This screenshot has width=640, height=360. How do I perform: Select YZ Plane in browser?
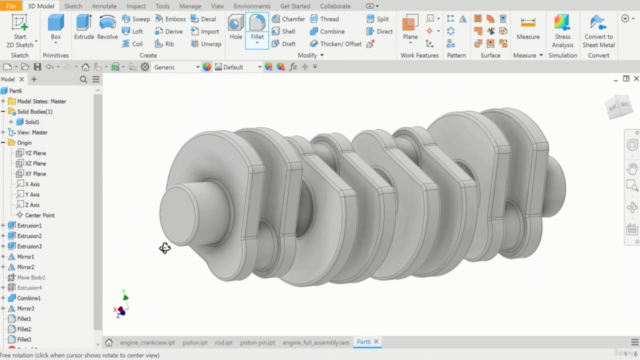point(31,153)
